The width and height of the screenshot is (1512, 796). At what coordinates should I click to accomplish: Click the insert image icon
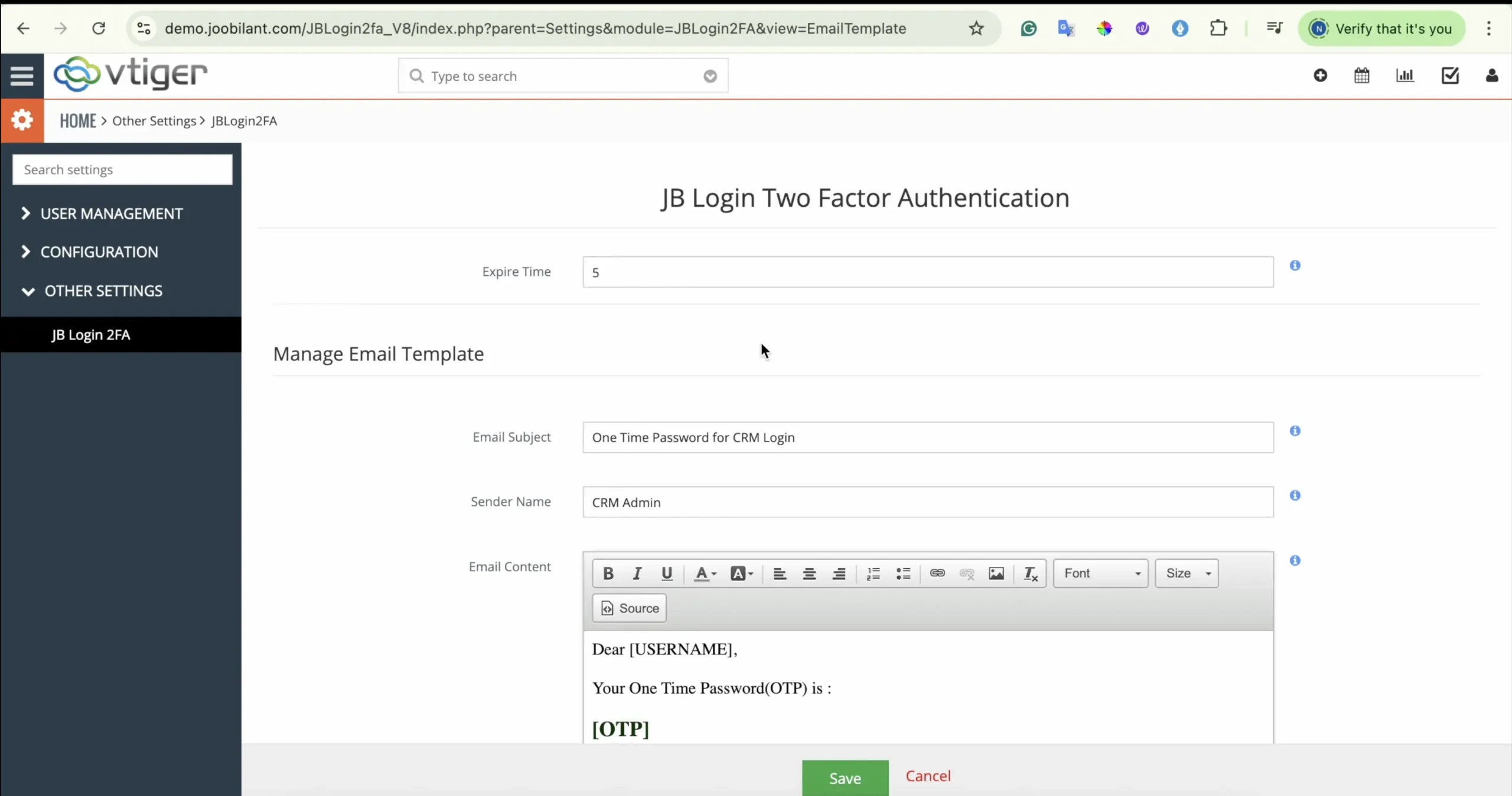996,573
